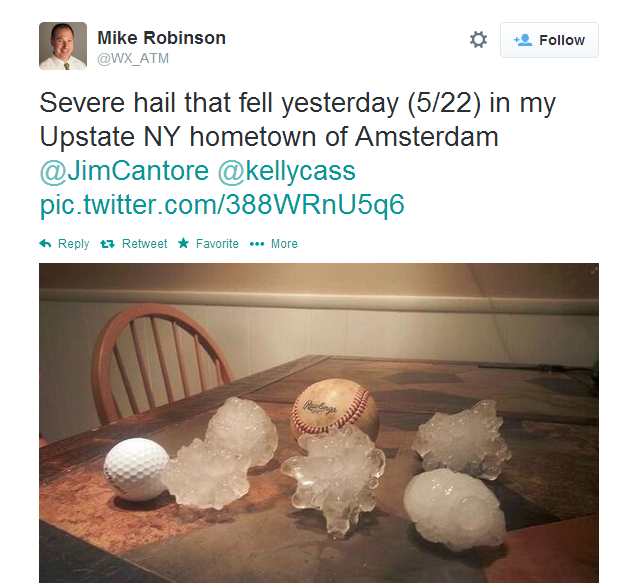Expand the More actions menu

284,244
